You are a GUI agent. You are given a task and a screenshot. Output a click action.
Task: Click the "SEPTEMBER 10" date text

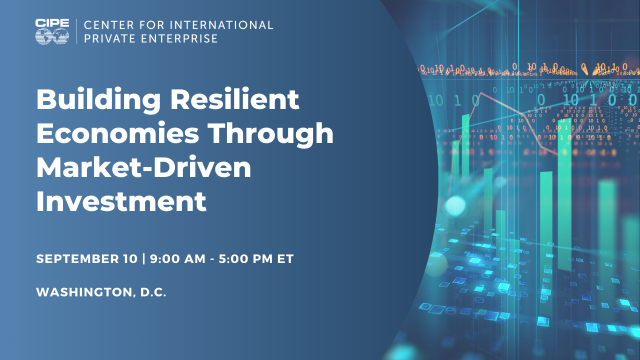[87, 259]
